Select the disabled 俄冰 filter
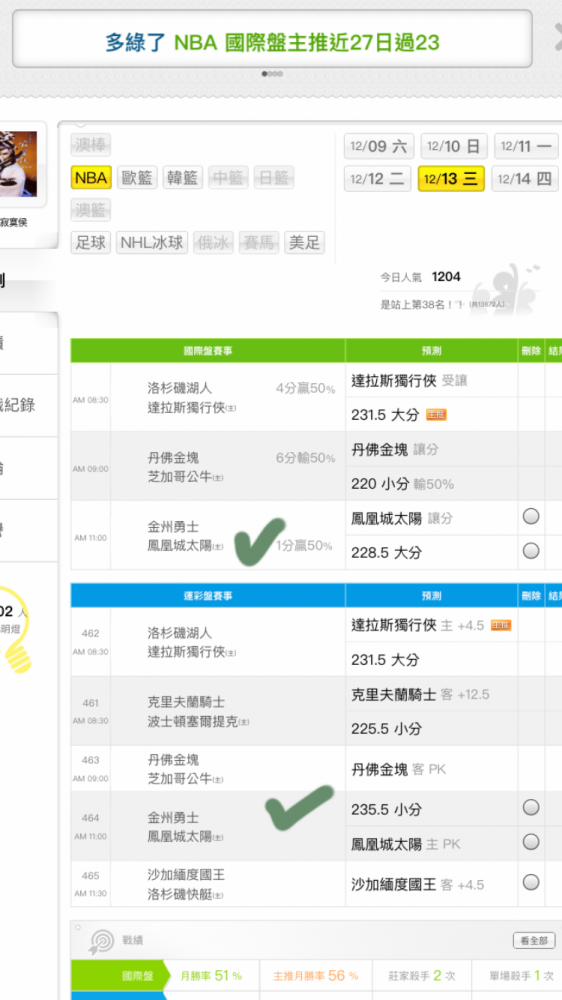Image resolution: width=562 pixels, height=1000 pixels. click(x=213, y=242)
